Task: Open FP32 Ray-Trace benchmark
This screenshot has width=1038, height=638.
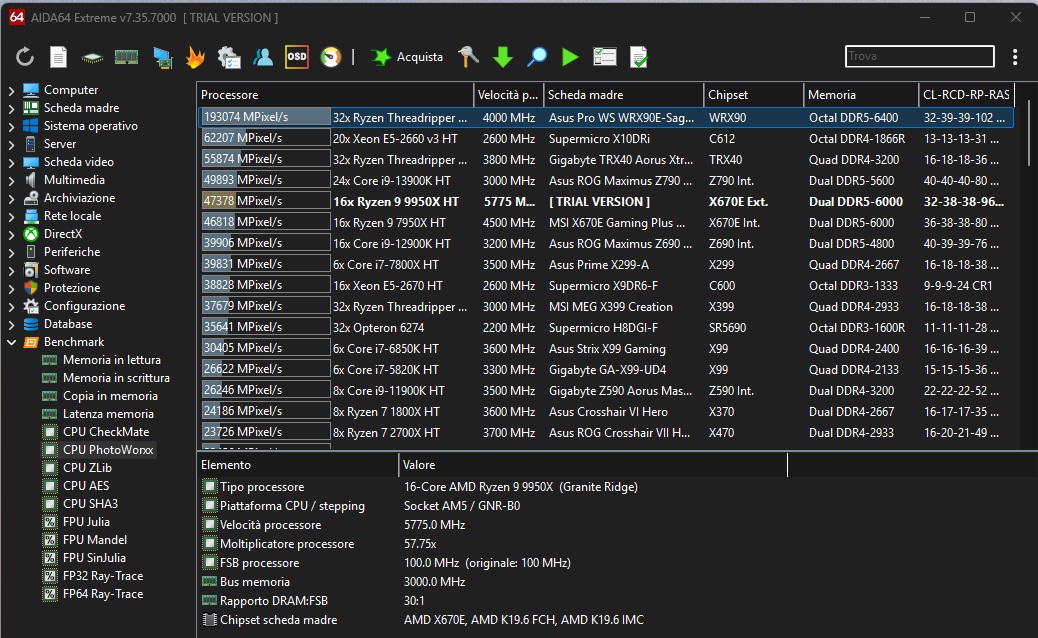Action: pos(103,576)
